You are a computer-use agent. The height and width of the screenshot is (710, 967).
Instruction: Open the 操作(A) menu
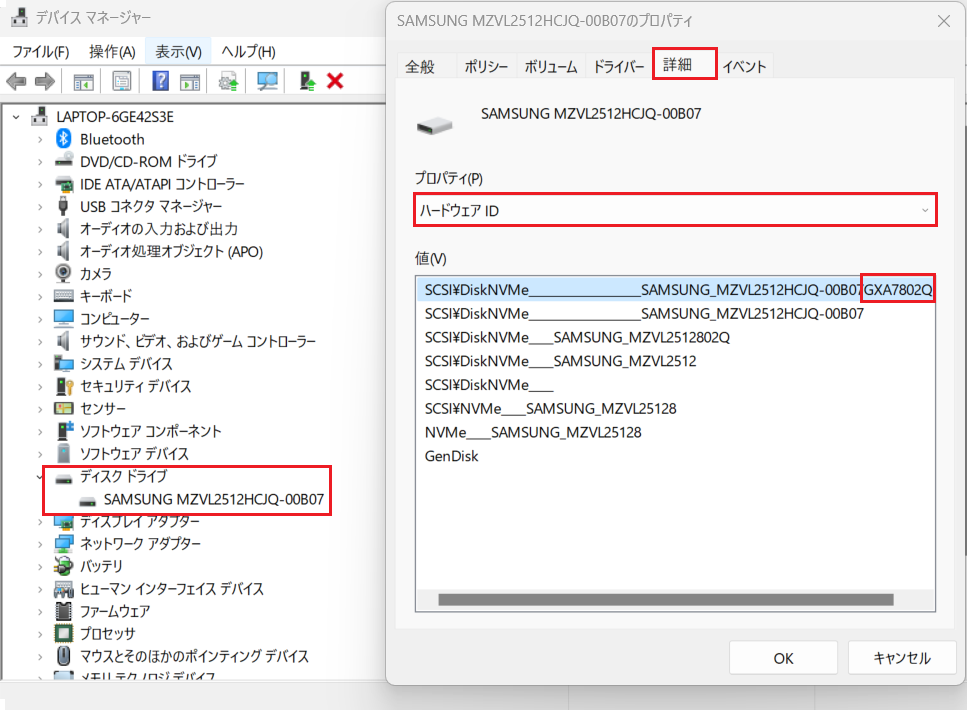tap(112, 52)
